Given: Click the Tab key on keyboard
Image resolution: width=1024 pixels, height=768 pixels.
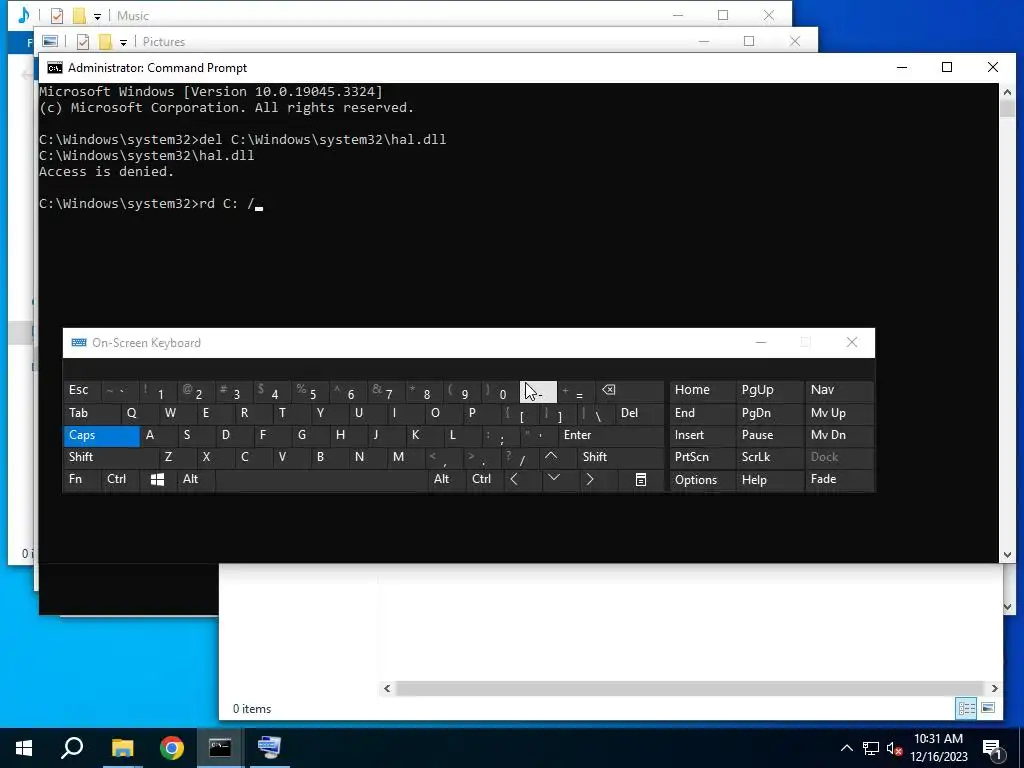Looking at the screenshot, I should (x=91, y=413).
